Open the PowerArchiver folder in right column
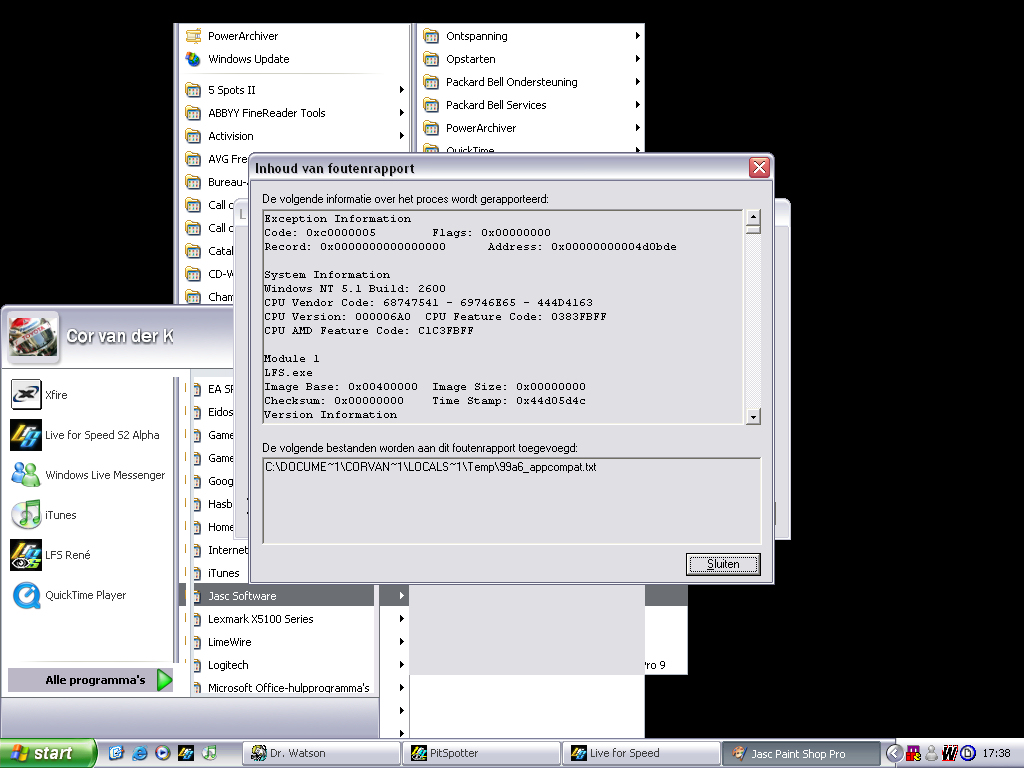 click(x=530, y=128)
